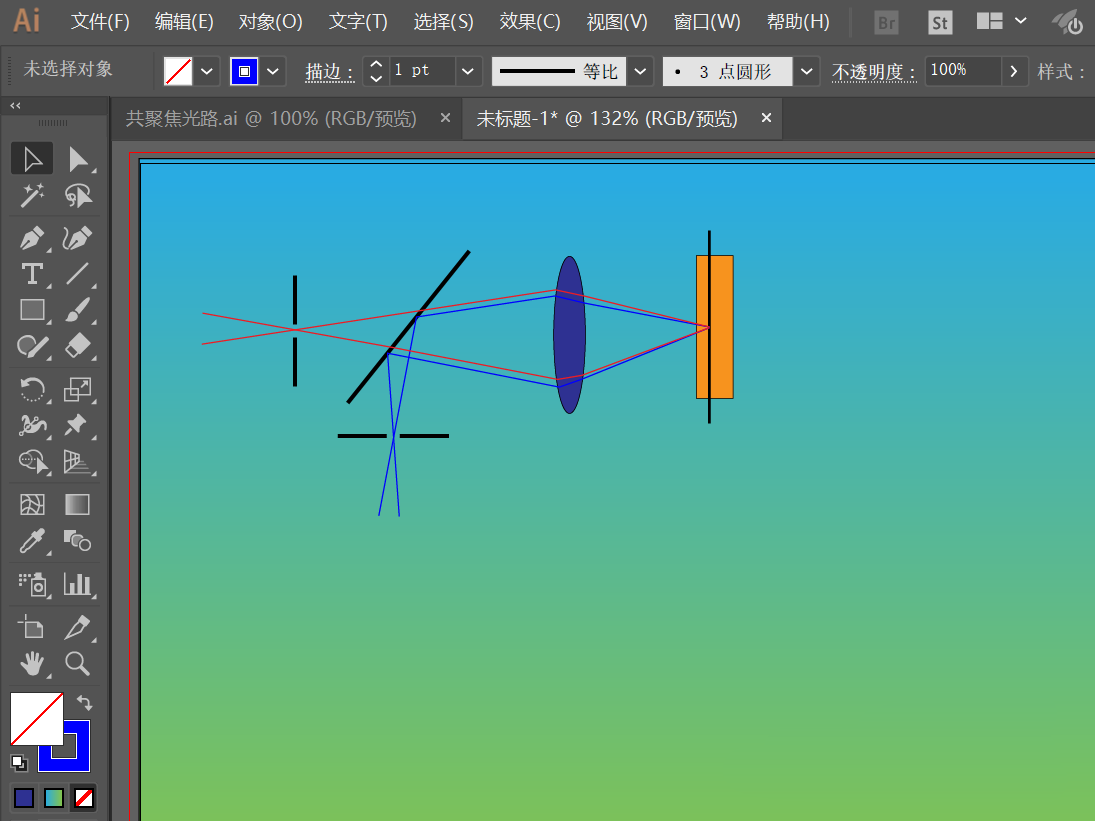Collapse the tools panel double arrow
Screen dimensions: 1095x821
click(15, 105)
